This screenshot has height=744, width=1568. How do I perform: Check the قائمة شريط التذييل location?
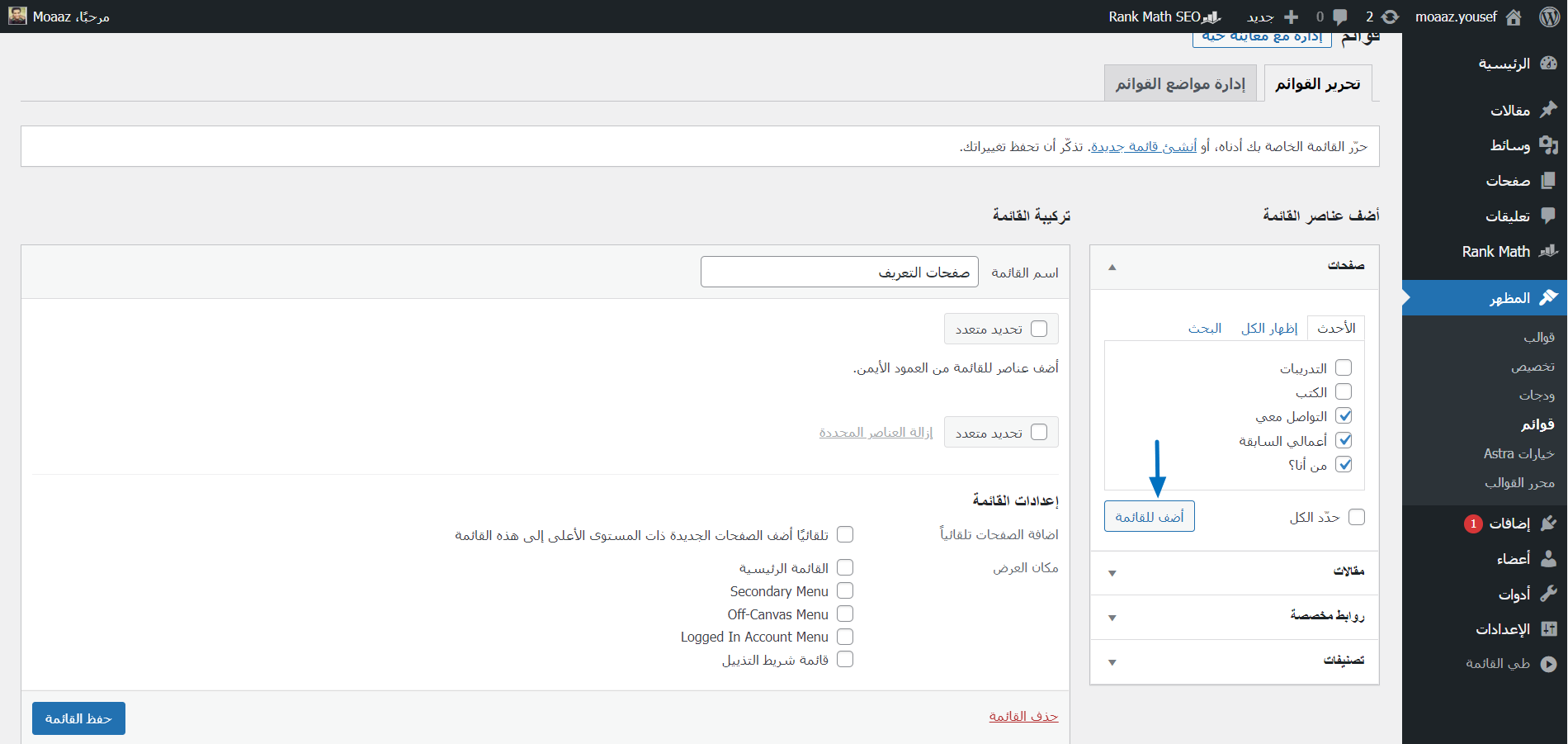point(845,659)
